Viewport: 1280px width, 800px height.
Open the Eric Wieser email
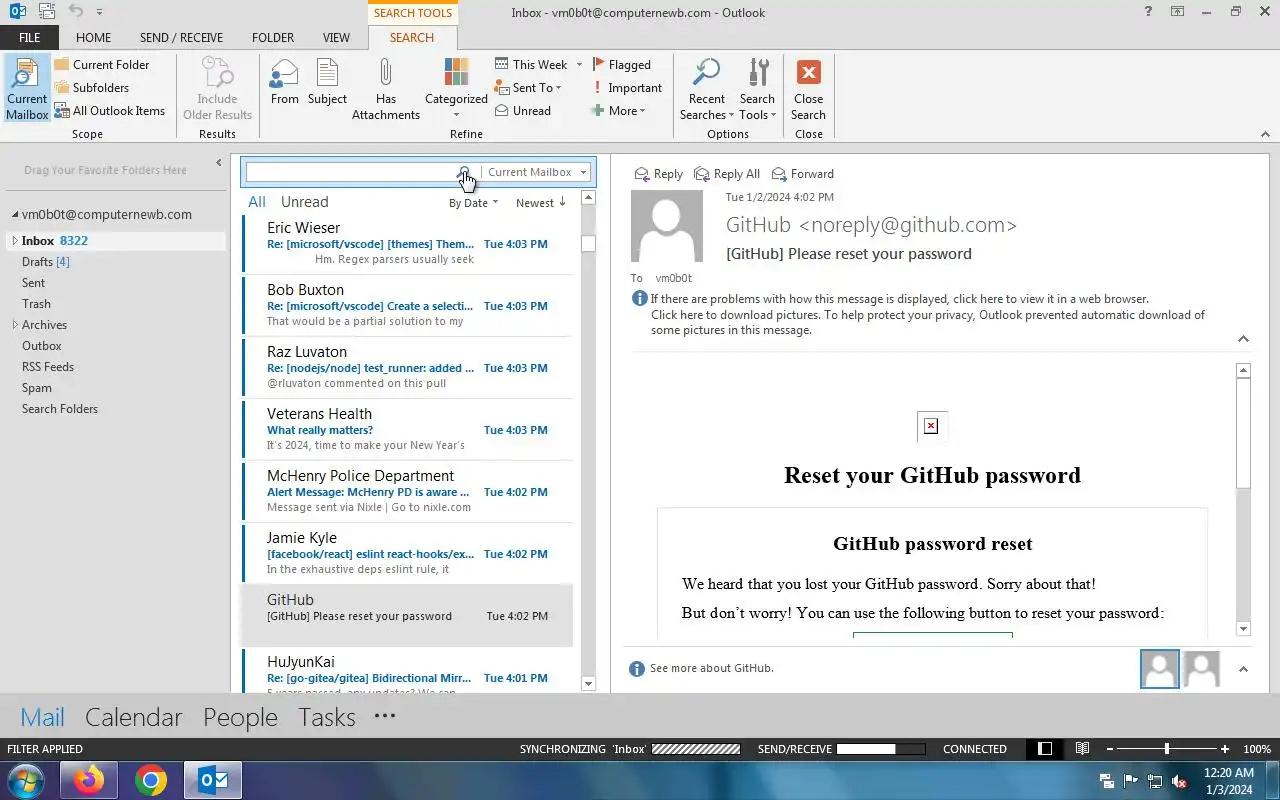(407, 243)
